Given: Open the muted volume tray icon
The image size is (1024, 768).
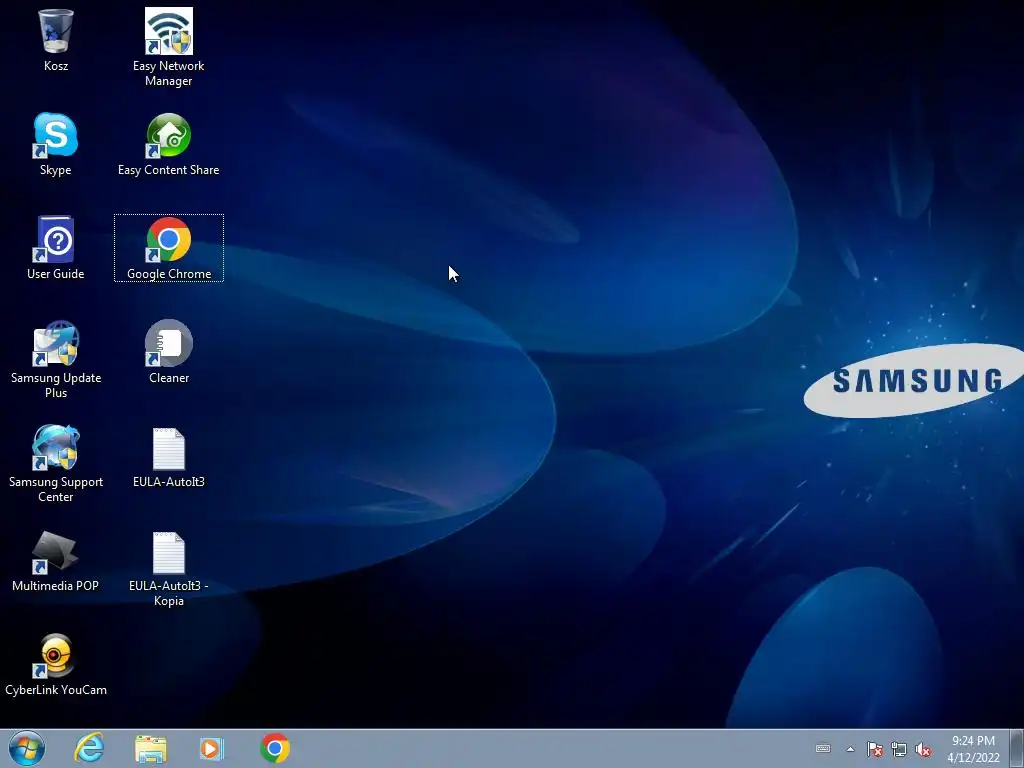Looking at the screenshot, I should pyautogui.click(x=923, y=749).
